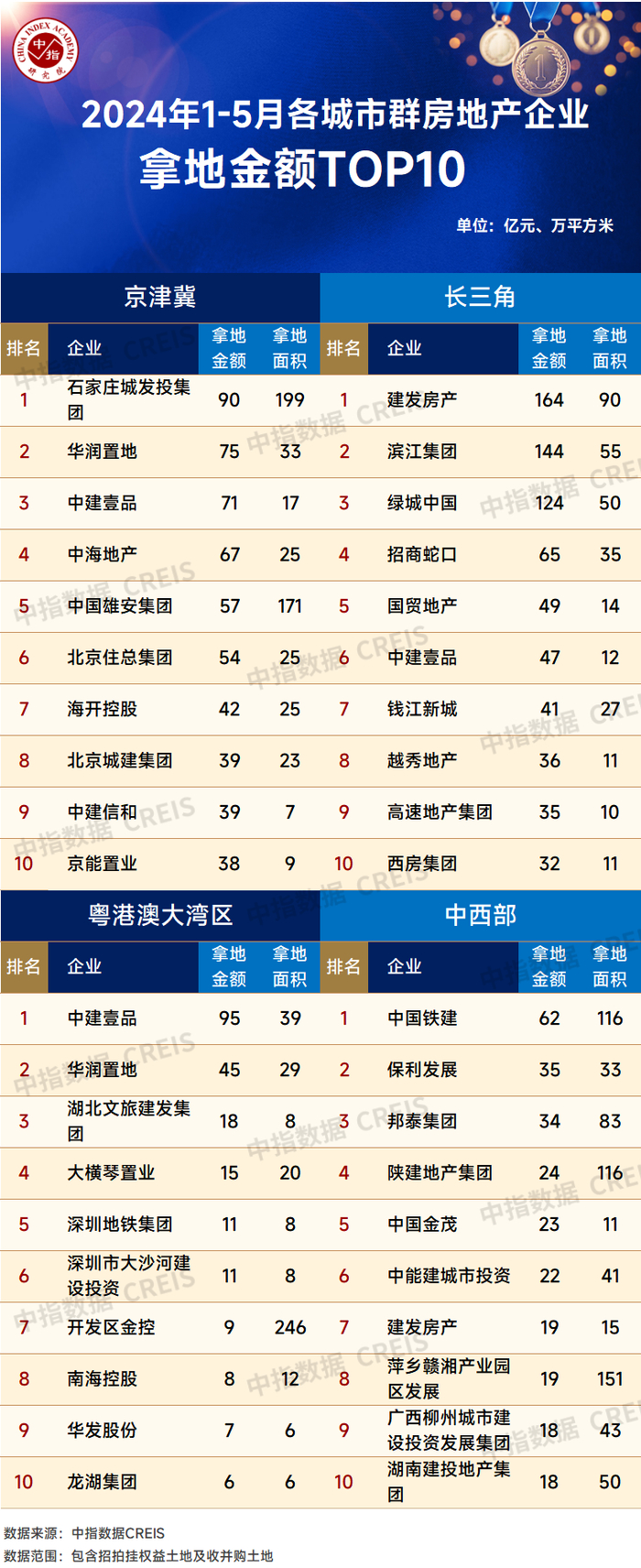Image resolution: width=641 pixels, height=1568 pixels.
Task: Click 陕建地产集团 company name
Action: tap(440, 1172)
